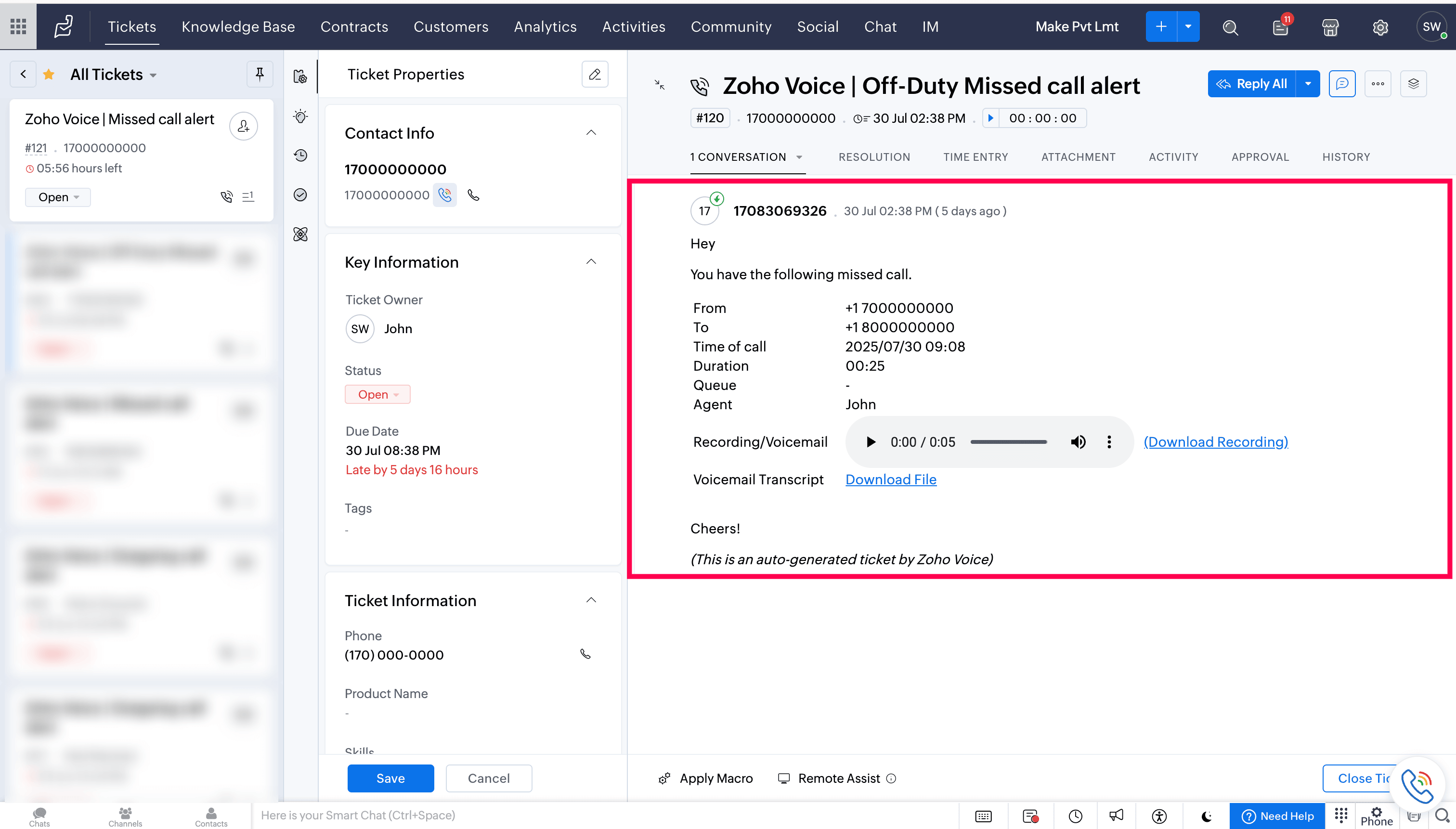Start the ticket timer play button

tap(991, 118)
